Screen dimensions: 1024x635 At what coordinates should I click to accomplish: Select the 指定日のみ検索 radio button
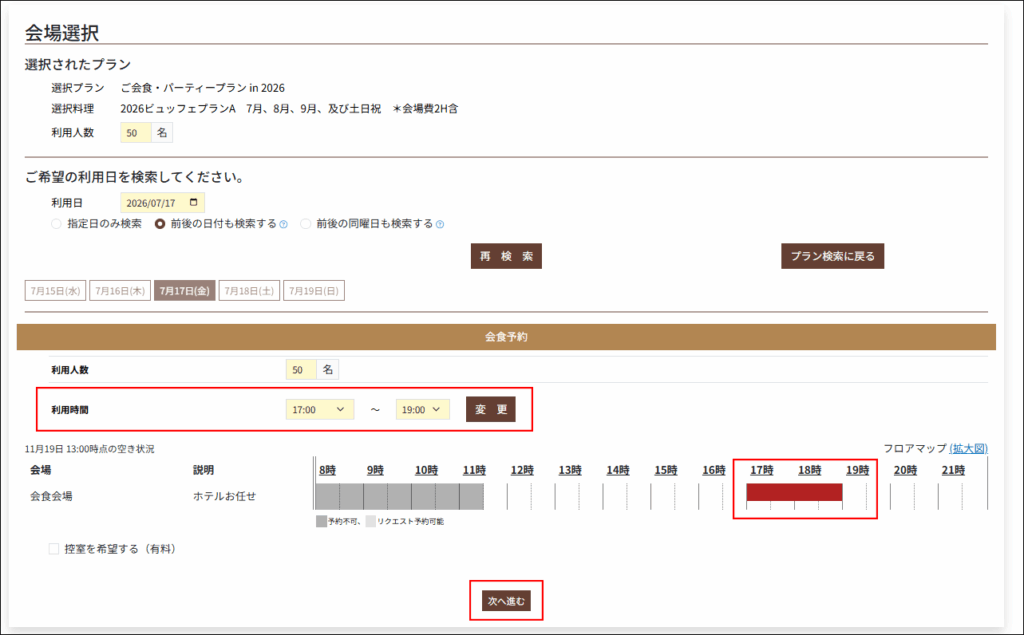click(x=56, y=224)
